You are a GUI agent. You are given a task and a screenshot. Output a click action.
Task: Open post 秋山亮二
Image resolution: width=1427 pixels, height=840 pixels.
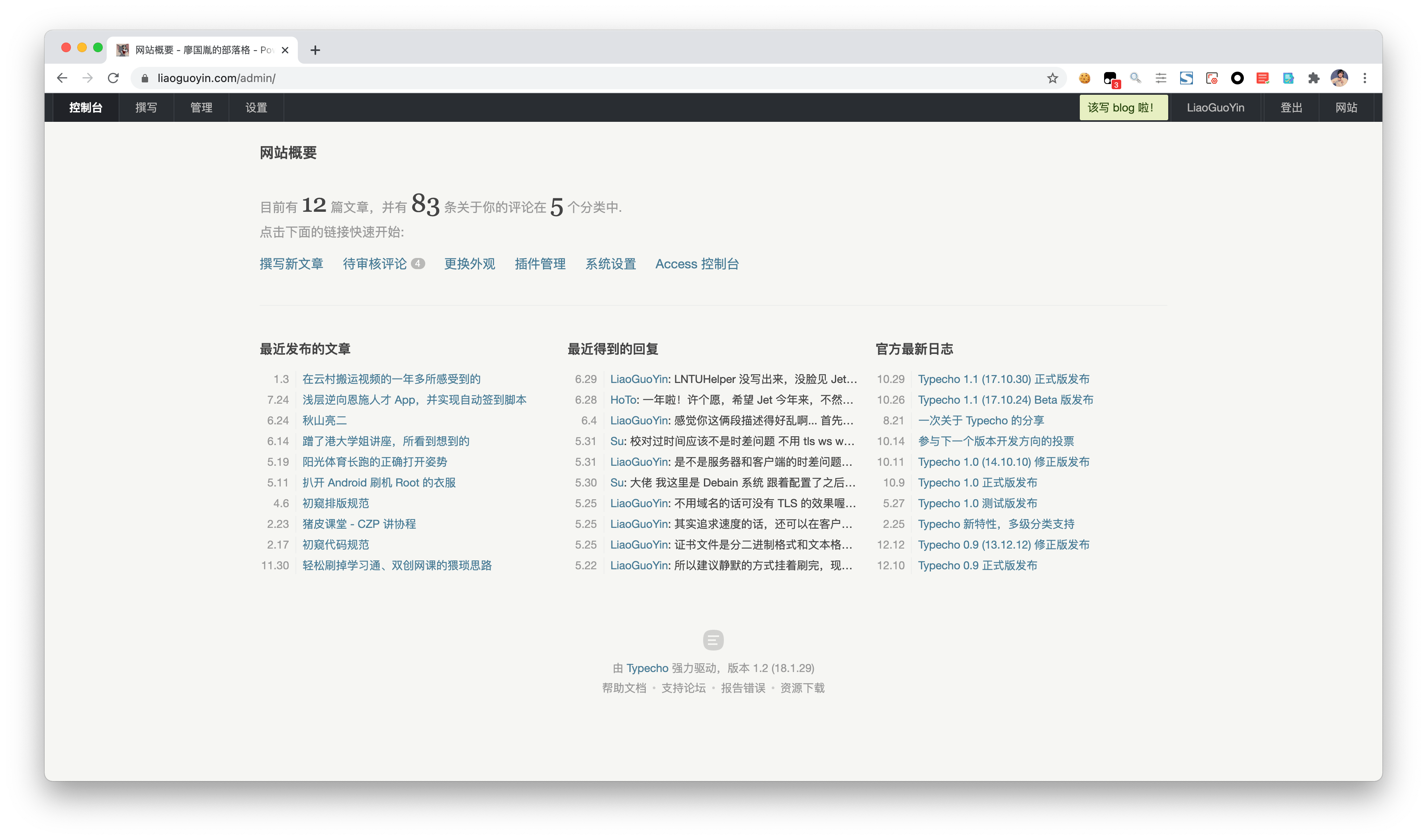point(324,420)
